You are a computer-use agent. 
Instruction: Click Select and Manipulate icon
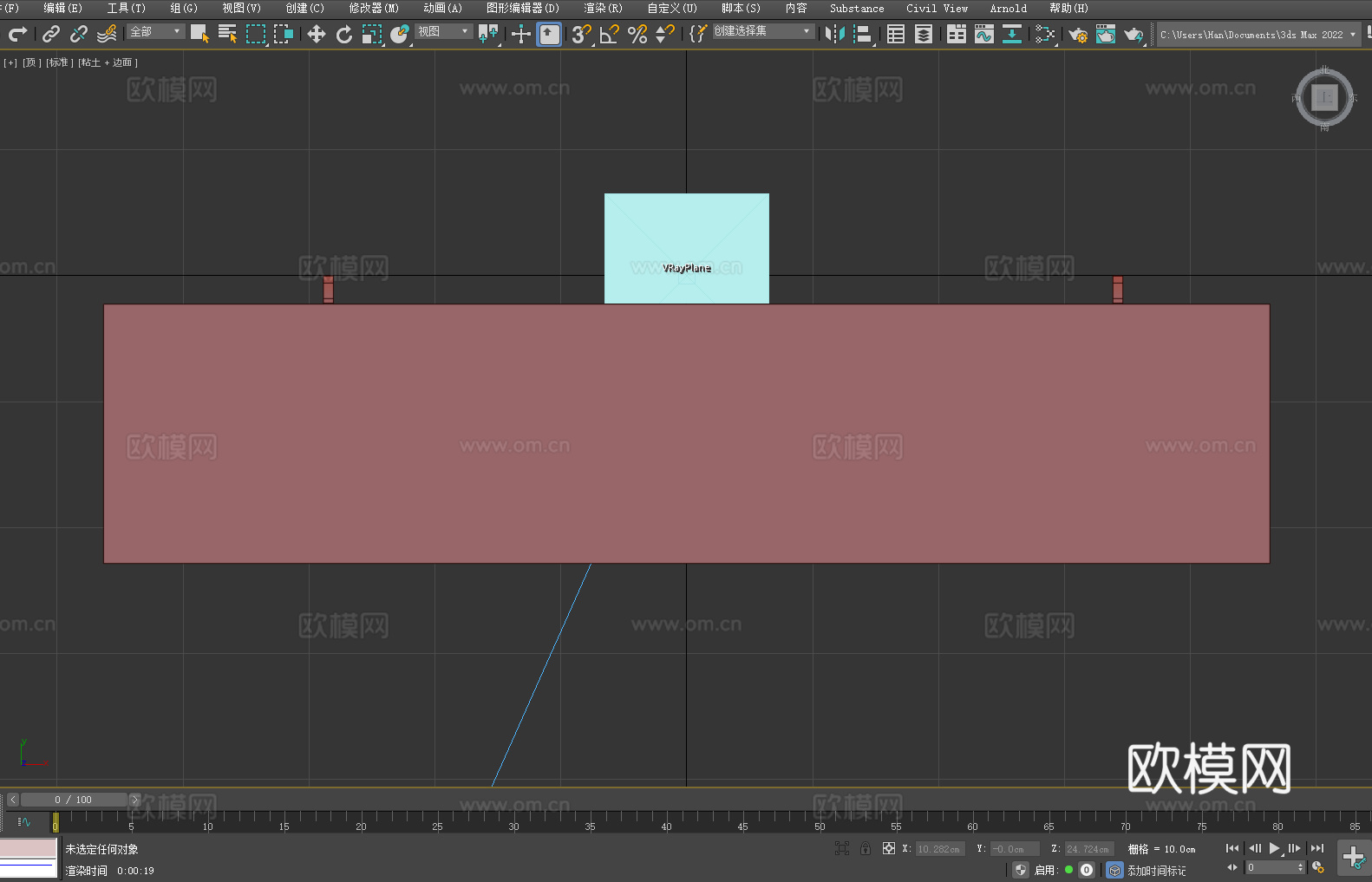pyautogui.click(x=521, y=34)
